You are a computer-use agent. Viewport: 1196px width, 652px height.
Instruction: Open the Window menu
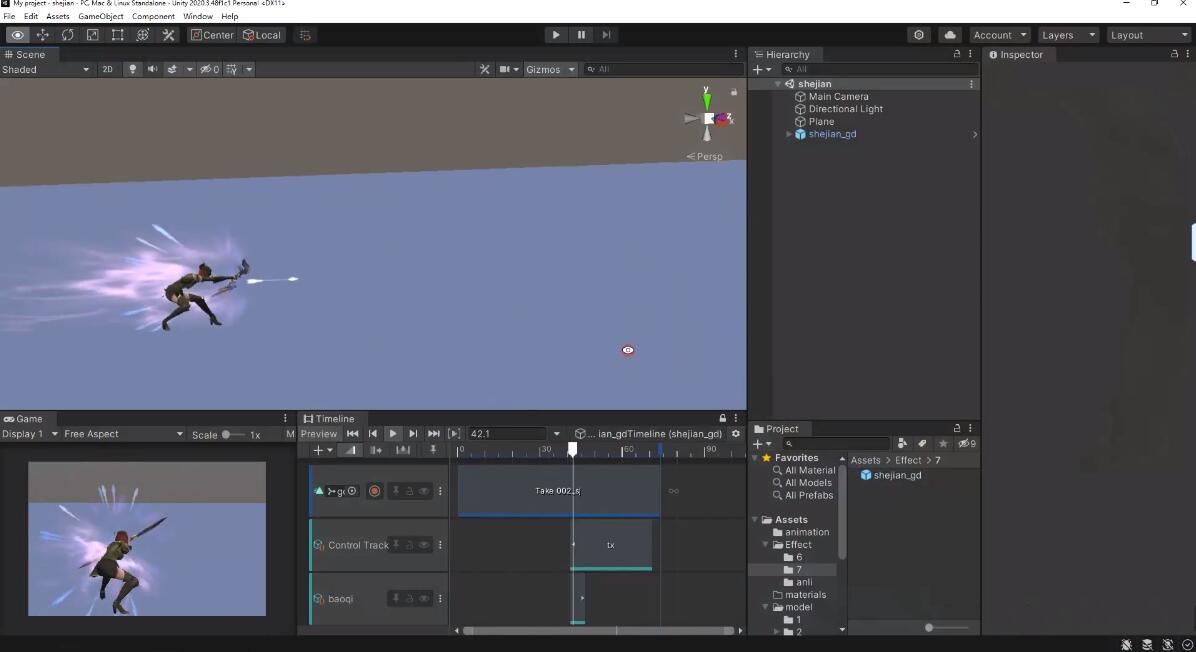point(198,16)
